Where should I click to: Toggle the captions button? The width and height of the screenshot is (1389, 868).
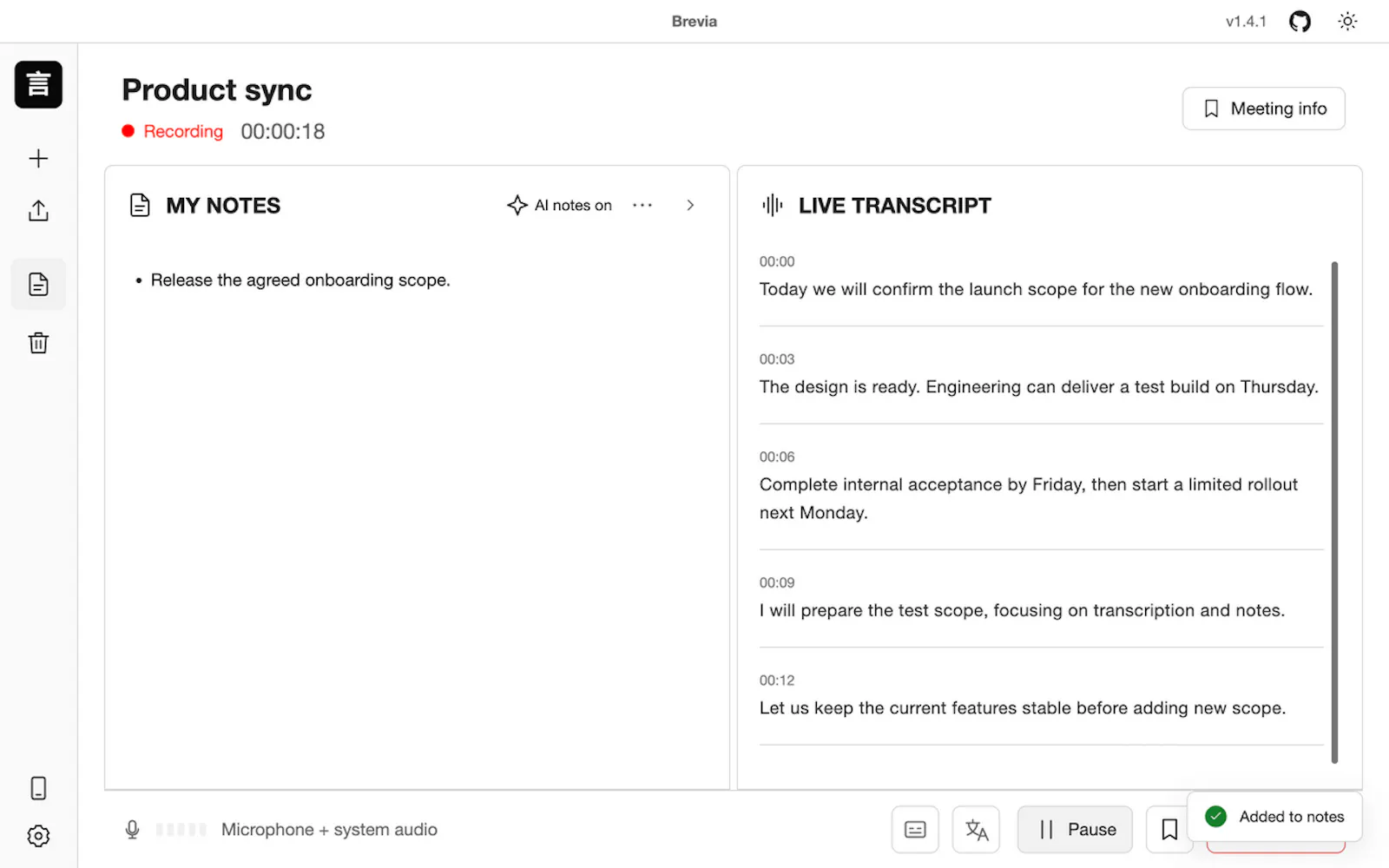pos(915,830)
